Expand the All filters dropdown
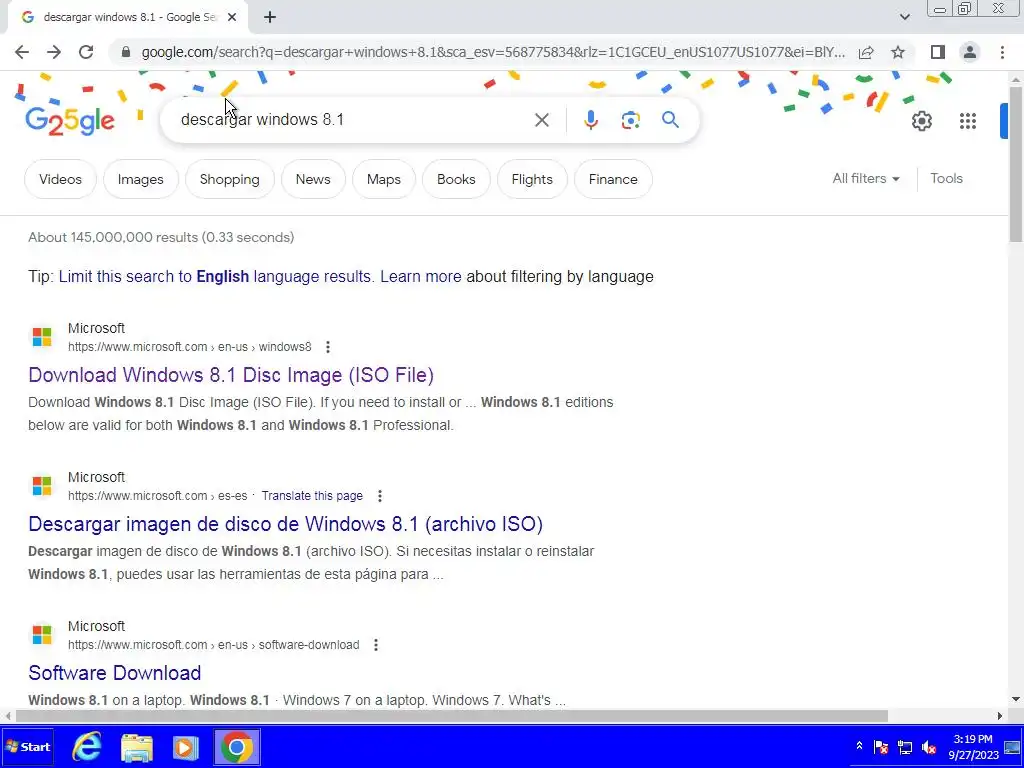The width and height of the screenshot is (1024, 768). click(x=865, y=178)
